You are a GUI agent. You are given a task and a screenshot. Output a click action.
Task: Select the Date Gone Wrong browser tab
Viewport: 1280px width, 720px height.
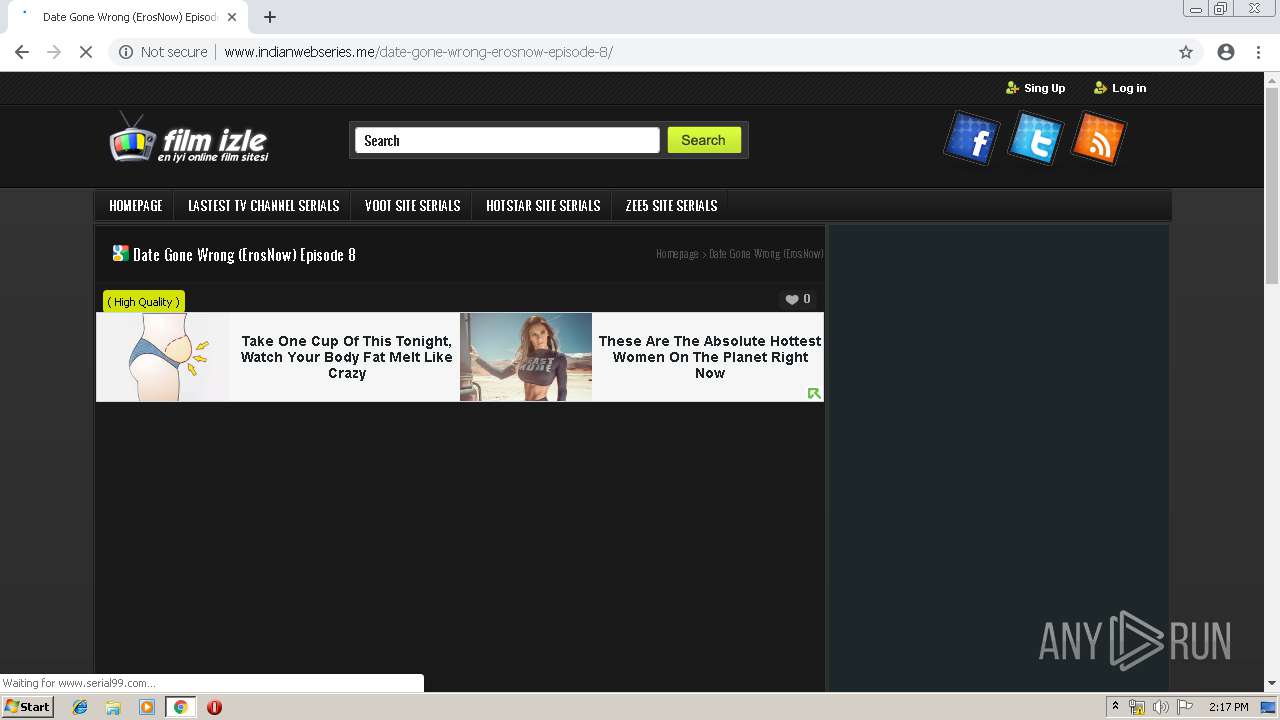[x=130, y=17]
